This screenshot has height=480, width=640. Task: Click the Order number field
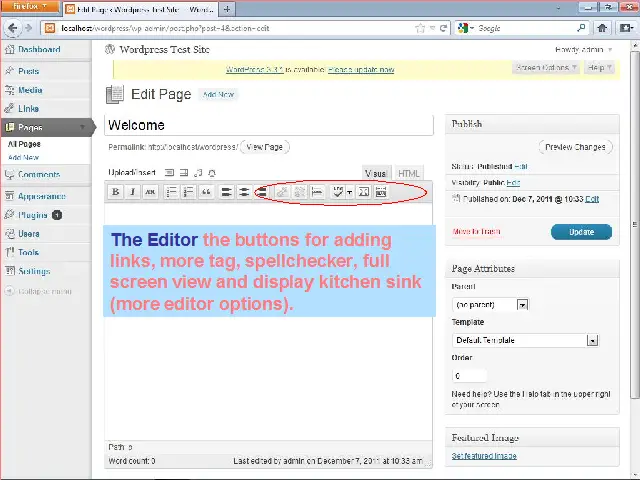[469, 376]
